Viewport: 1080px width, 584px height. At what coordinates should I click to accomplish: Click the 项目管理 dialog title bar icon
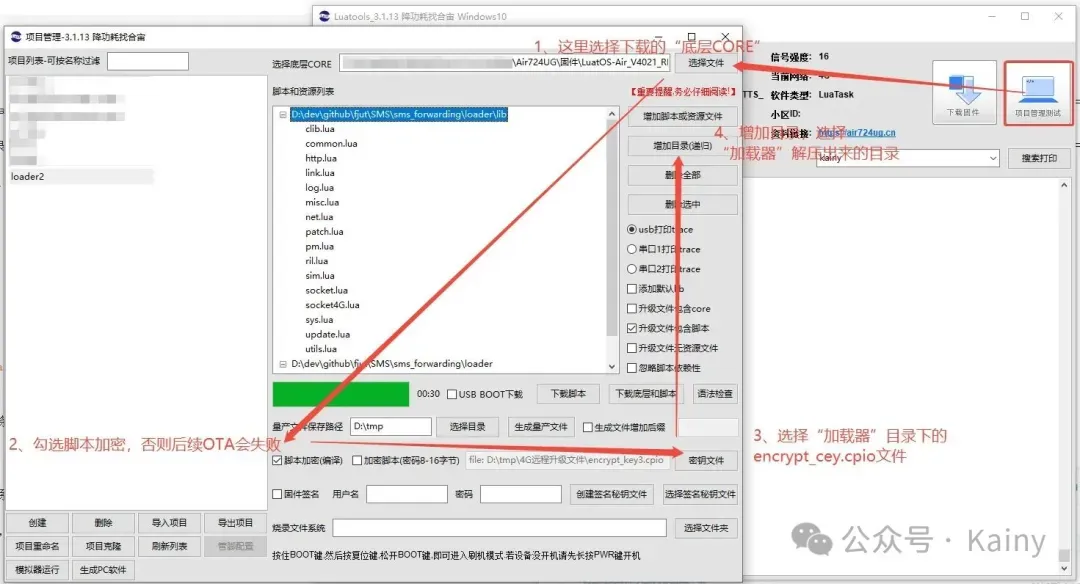pyautogui.click(x=16, y=36)
